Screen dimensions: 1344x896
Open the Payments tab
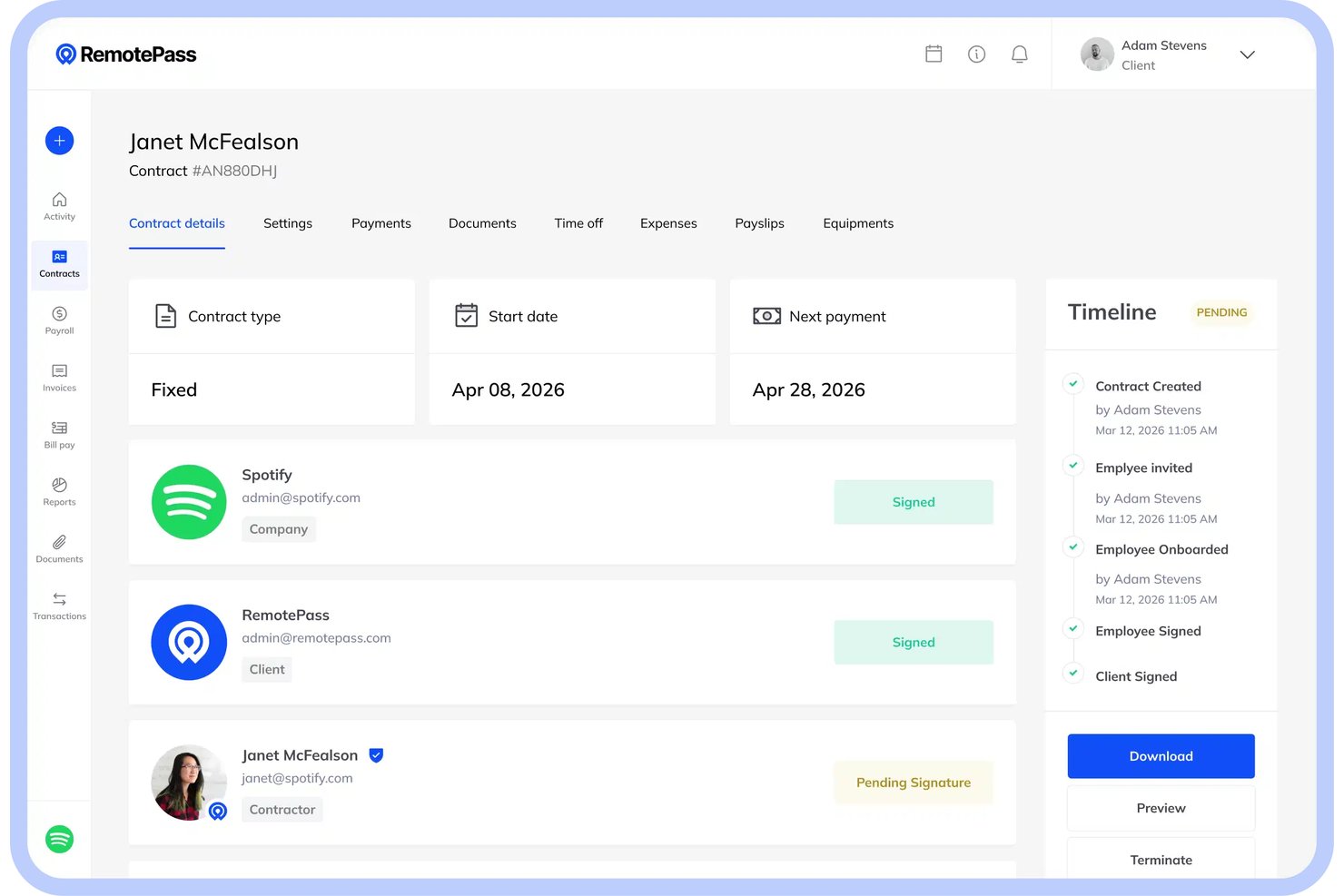click(x=381, y=223)
